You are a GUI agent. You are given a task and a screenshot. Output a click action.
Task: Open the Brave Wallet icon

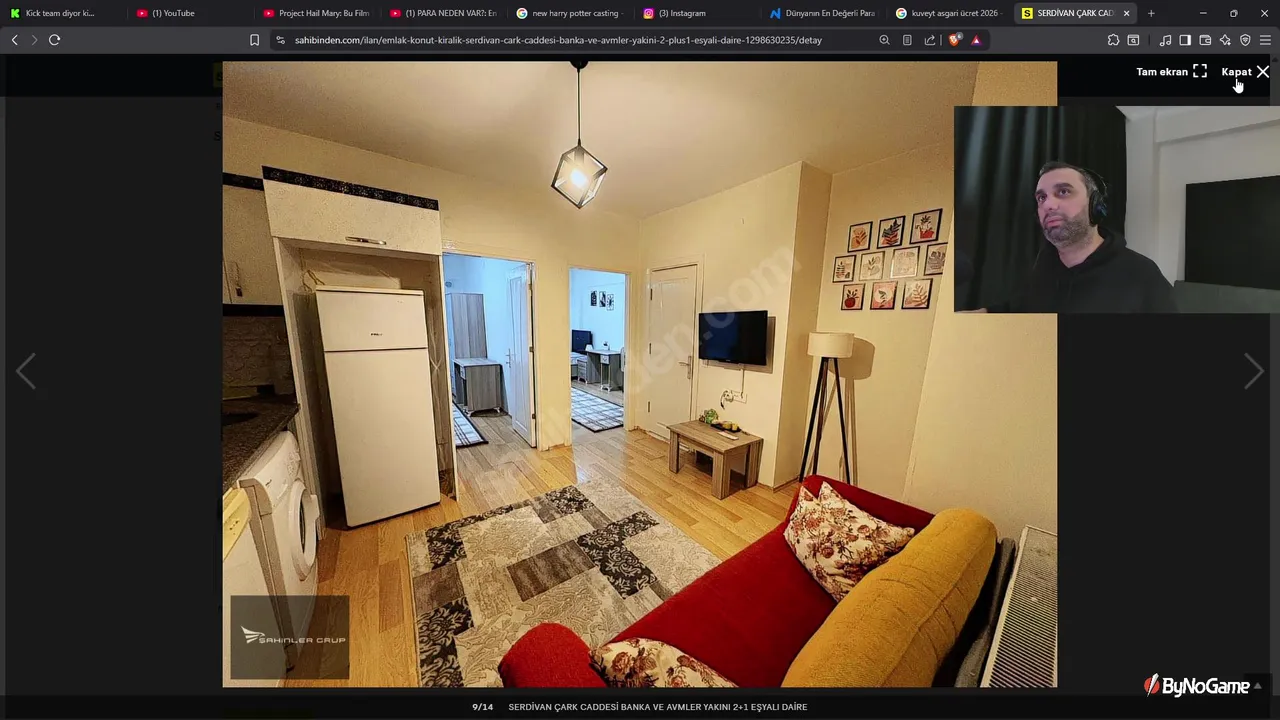pyautogui.click(x=1205, y=40)
